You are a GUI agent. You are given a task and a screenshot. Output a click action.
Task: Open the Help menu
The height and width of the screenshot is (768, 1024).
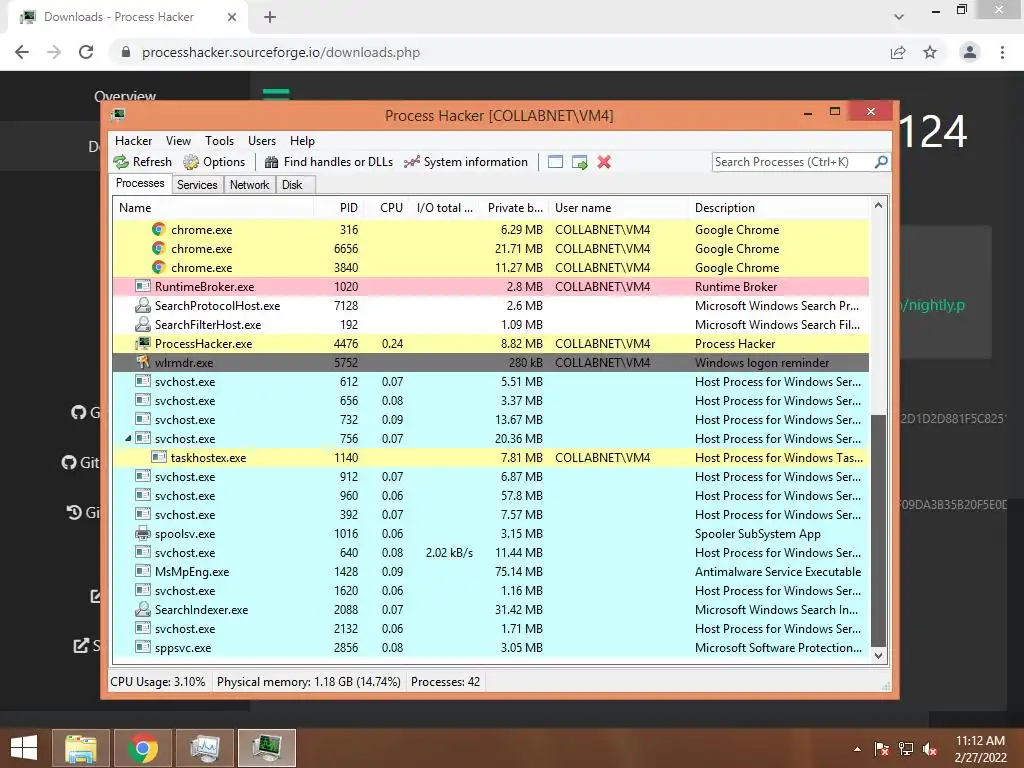[x=302, y=141]
